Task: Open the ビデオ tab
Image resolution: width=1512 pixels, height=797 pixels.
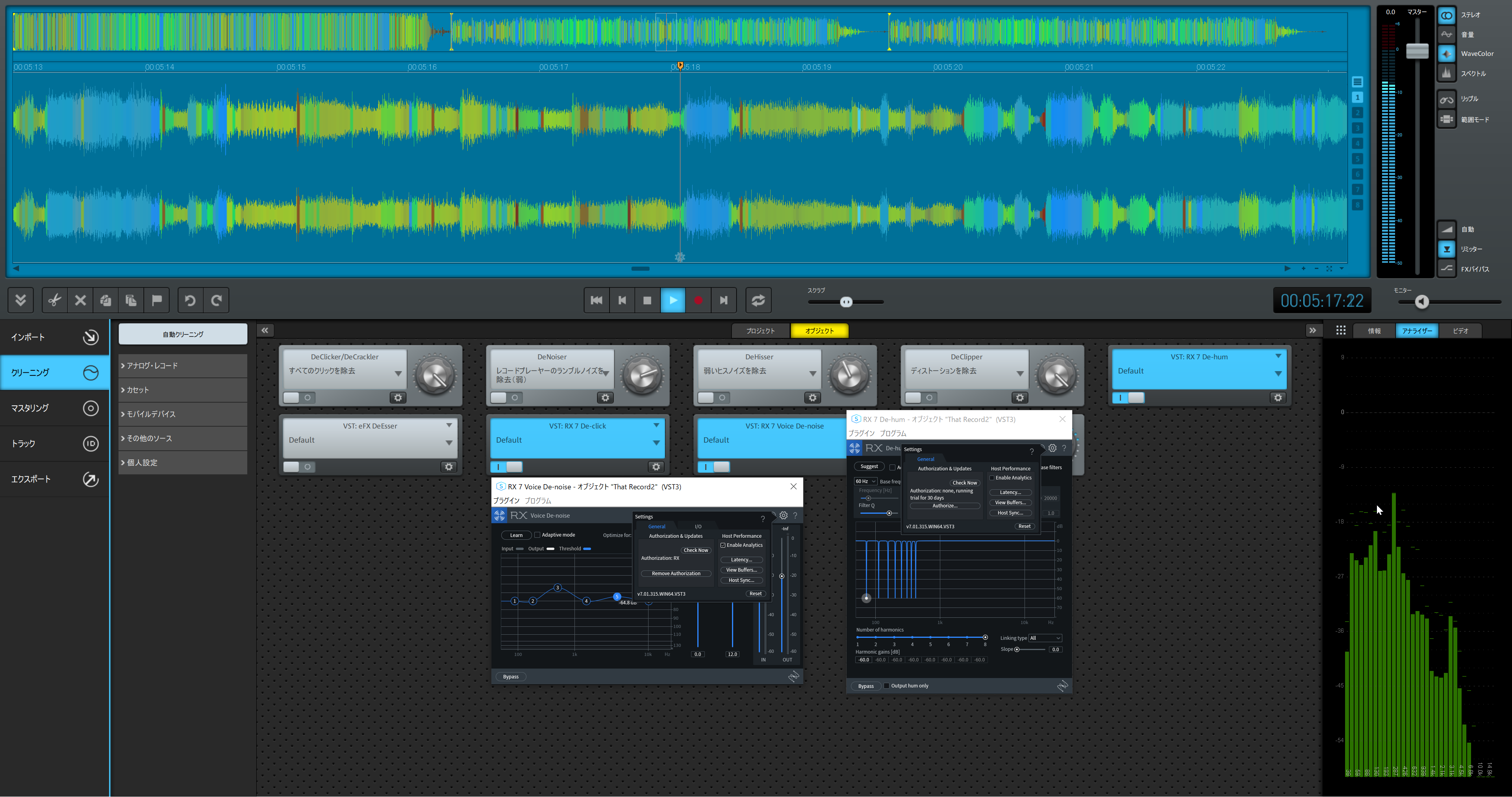Action: point(1460,331)
